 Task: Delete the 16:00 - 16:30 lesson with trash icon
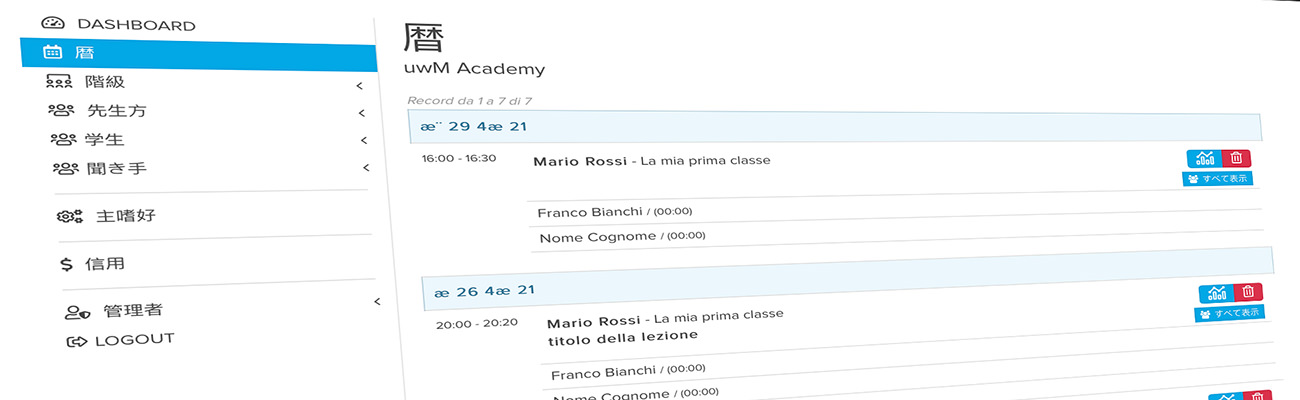click(1237, 158)
